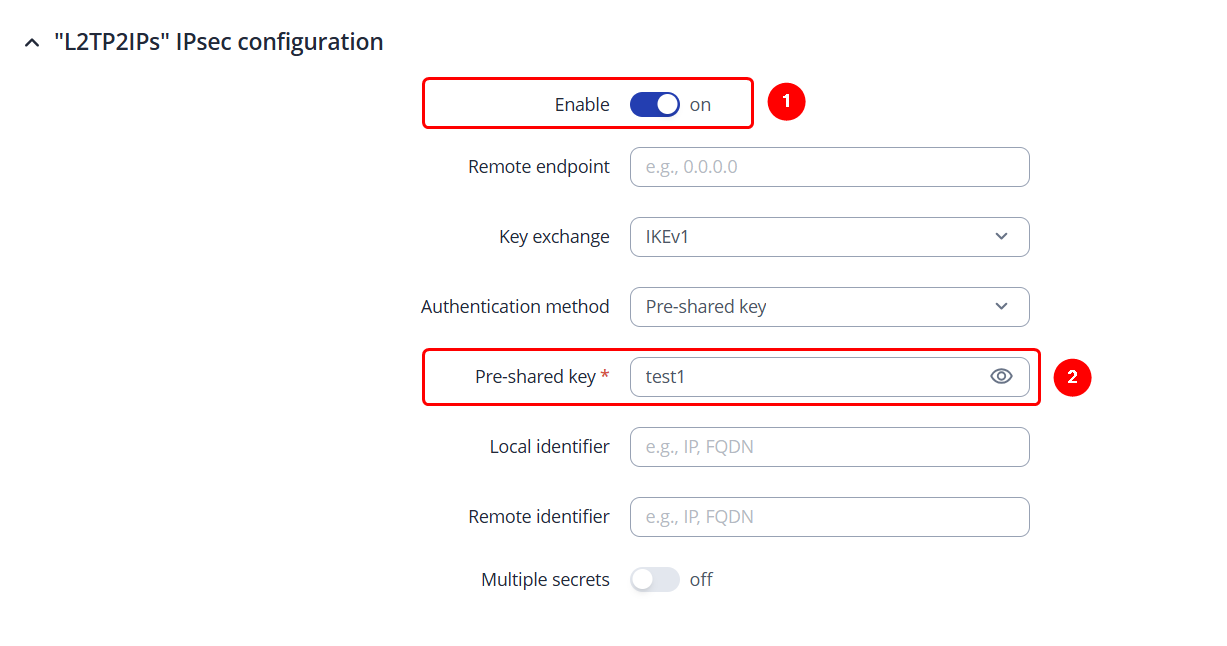Screen dimensions: 1227x646
Task: Click the "L2TP2IPs" IPsec configuration heading
Action: point(218,42)
